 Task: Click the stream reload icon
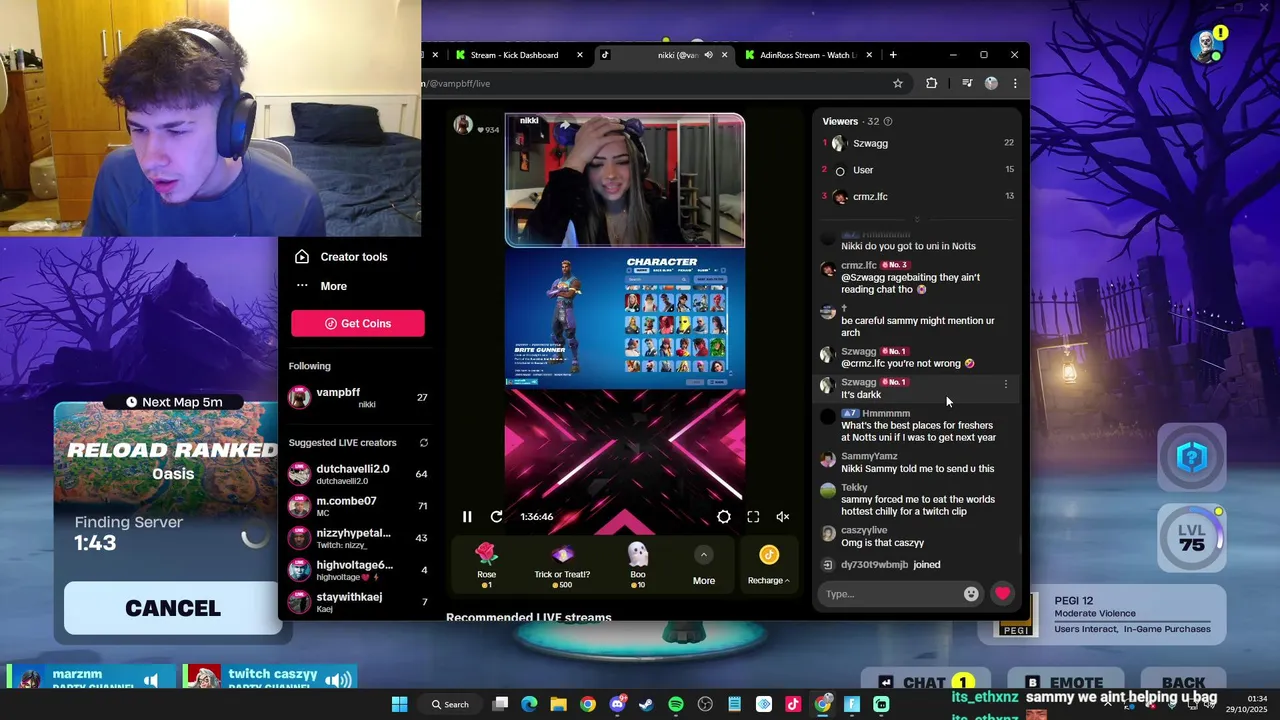(496, 517)
